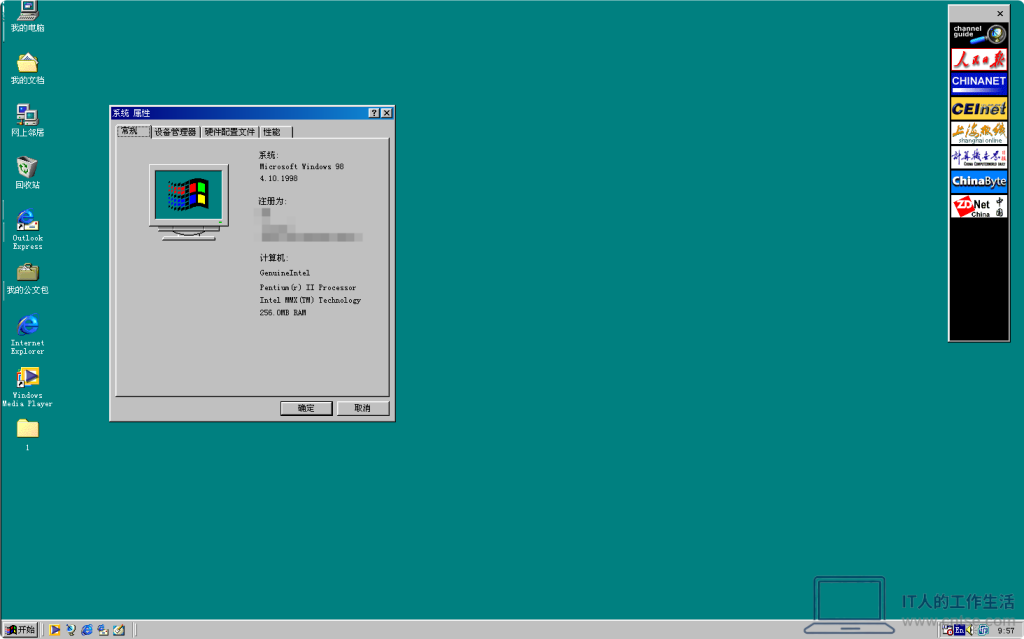Screen dimensions: 1024x639
Task: Open the Start (开始) menu
Action: tap(20, 630)
